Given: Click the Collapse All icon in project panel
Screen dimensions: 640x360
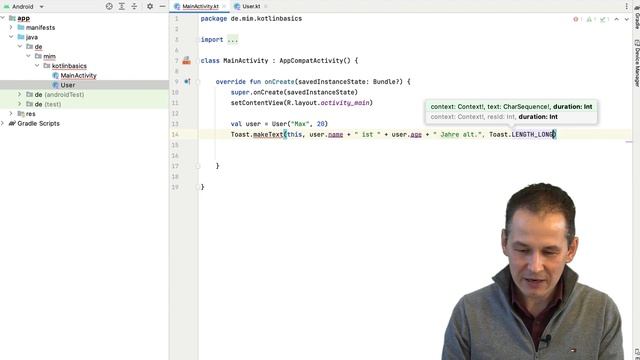Looking at the screenshot, I should [x=134, y=7].
